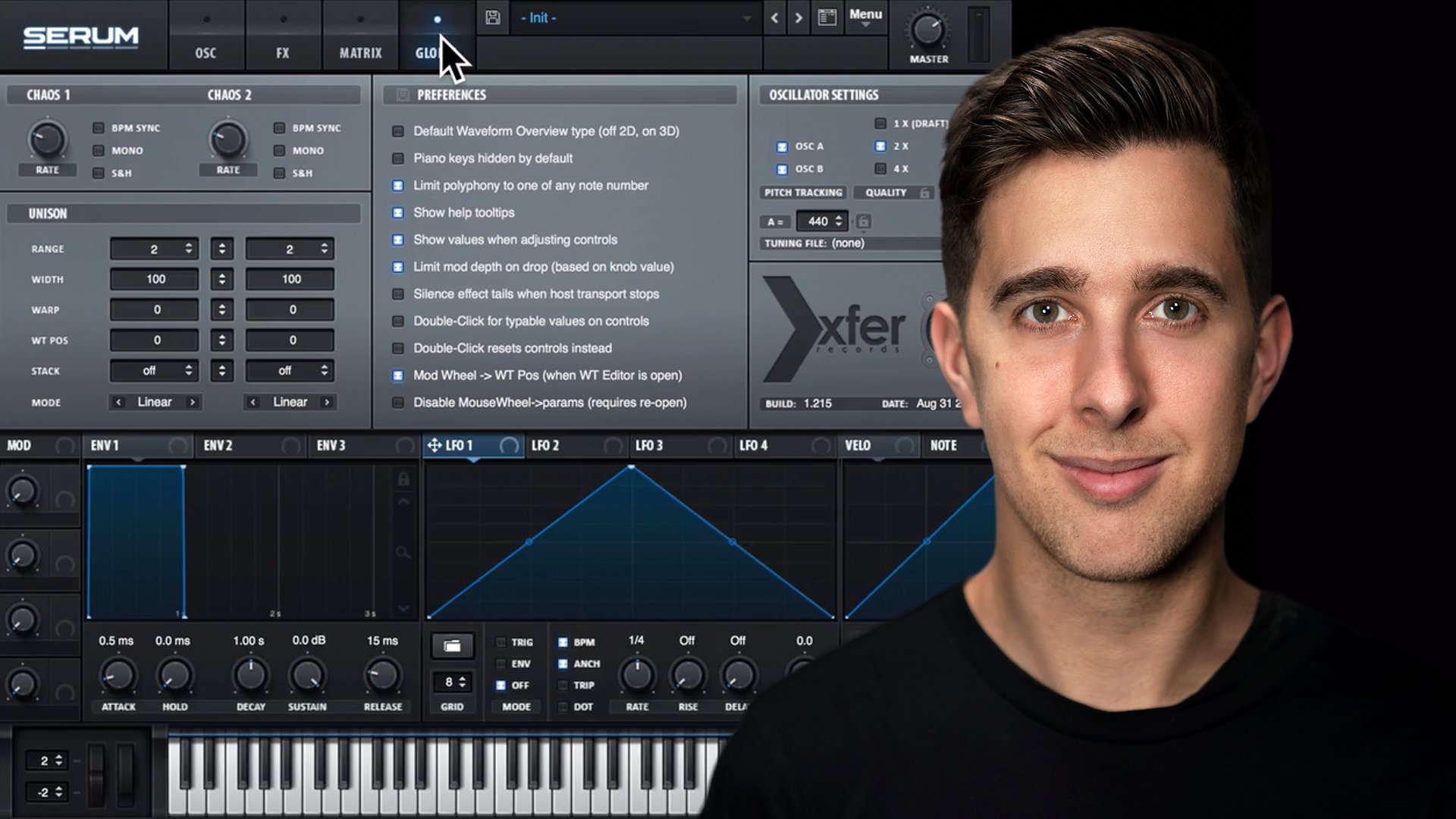Click the envelope lock icon
This screenshot has width=1456, height=819.
403,479
